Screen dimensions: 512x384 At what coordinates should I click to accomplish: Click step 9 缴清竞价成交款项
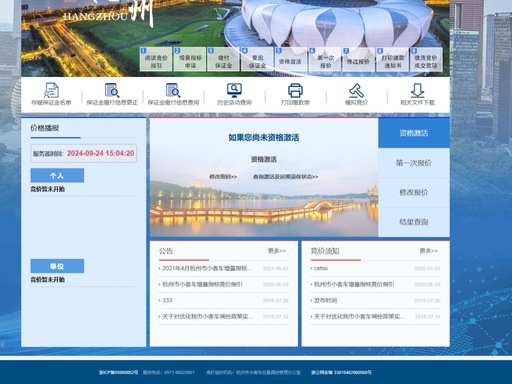[x=426, y=59]
